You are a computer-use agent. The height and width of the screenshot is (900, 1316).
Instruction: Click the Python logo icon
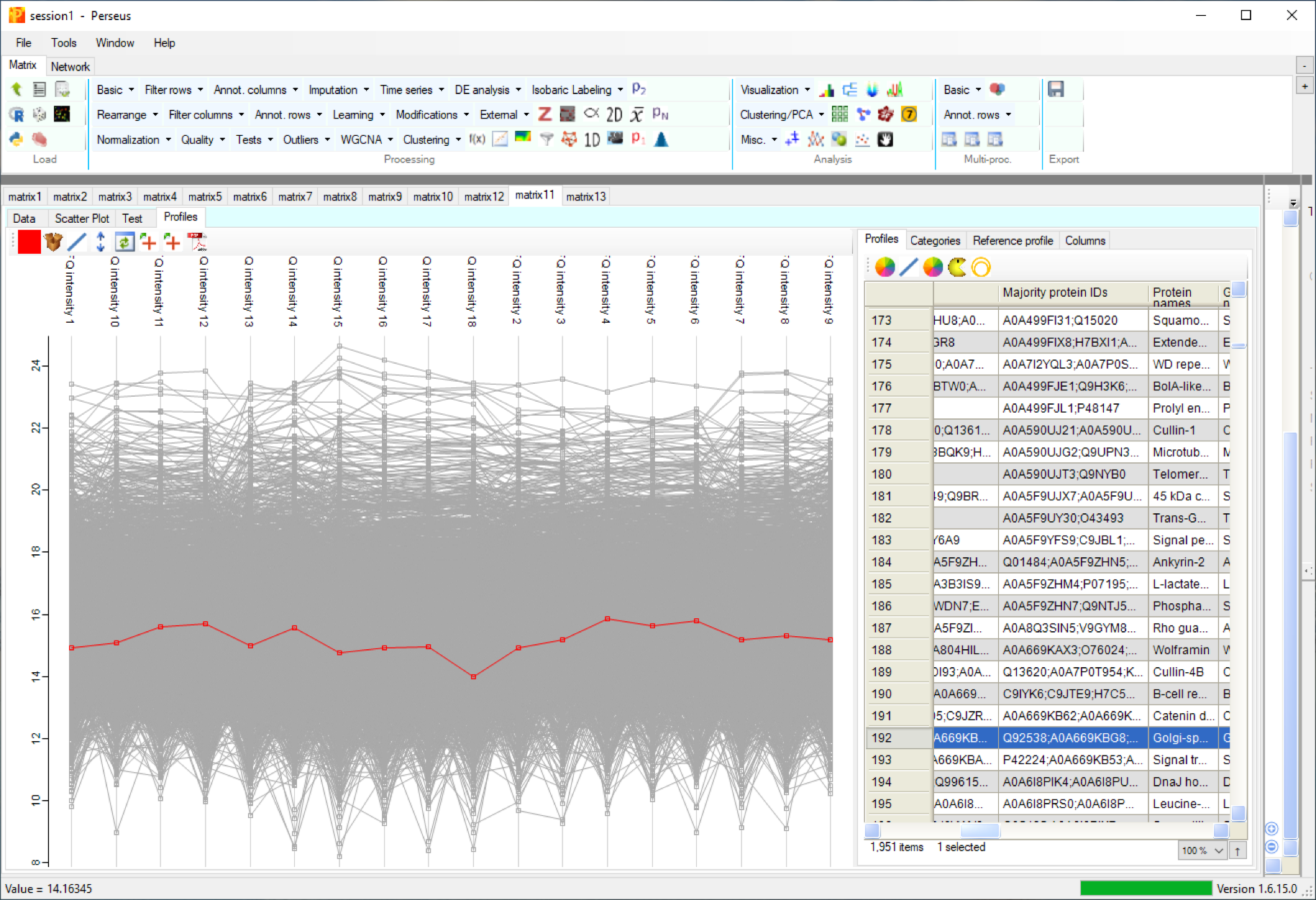[17, 139]
